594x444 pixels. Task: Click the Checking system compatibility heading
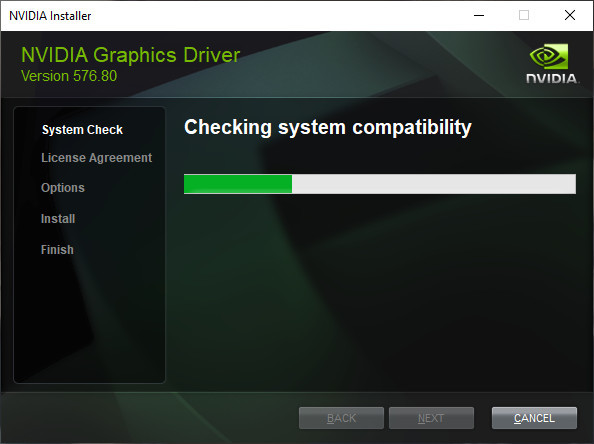click(x=328, y=128)
